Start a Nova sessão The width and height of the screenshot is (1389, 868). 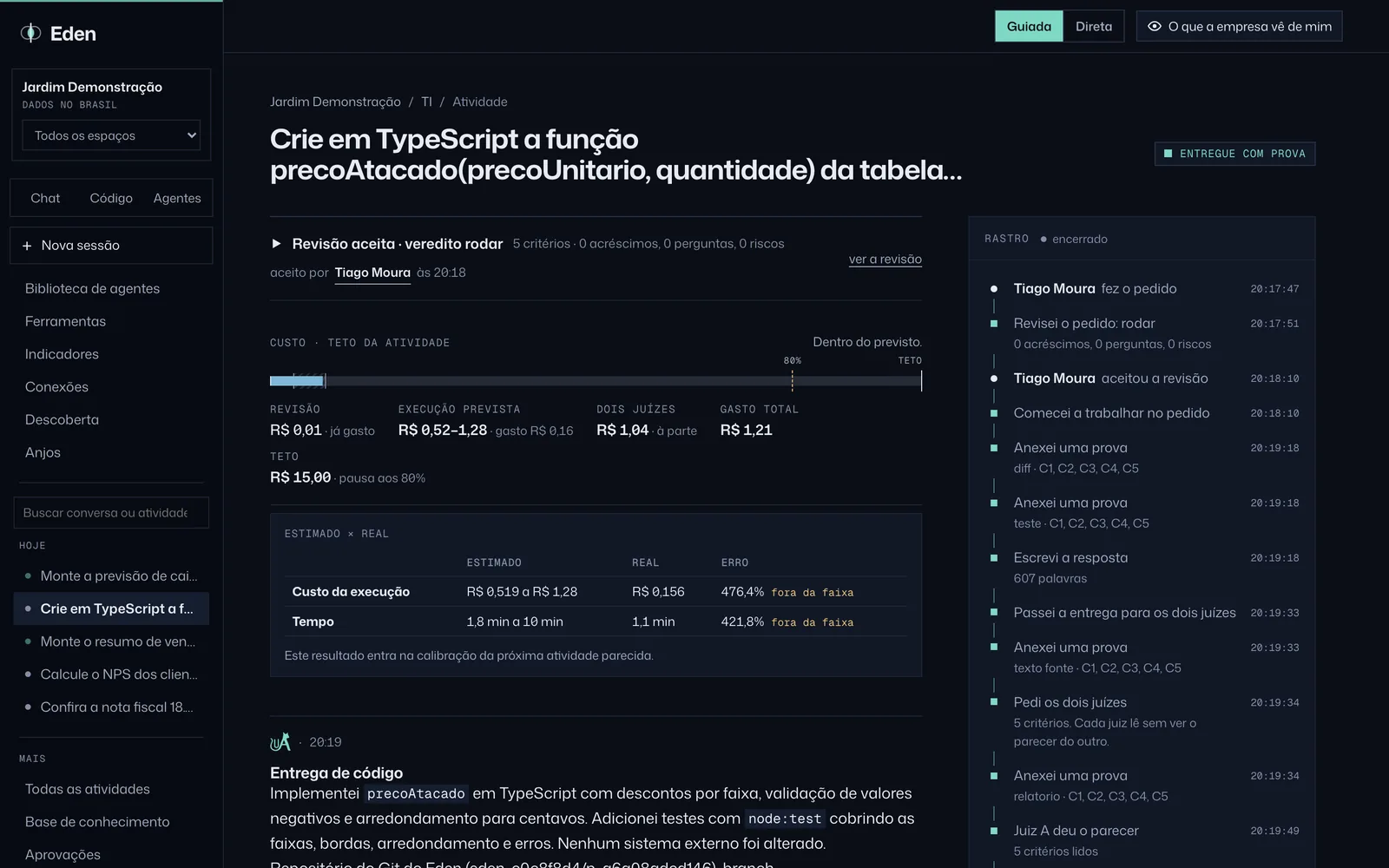click(111, 246)
